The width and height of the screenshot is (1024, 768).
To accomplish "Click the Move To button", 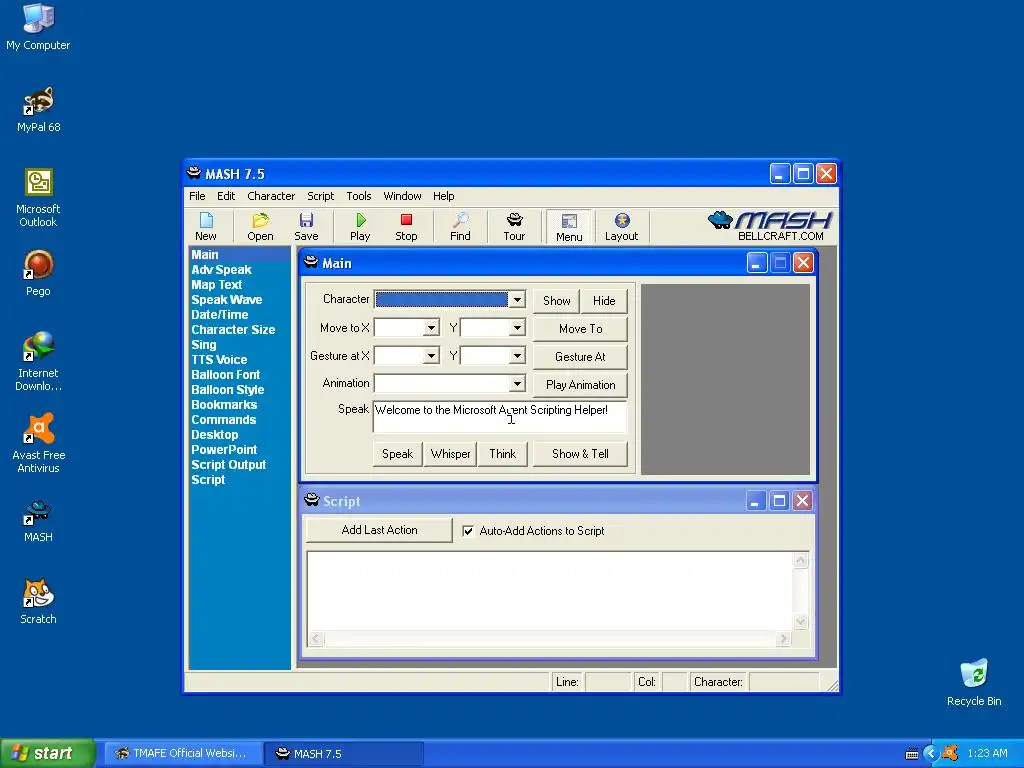I will pos(581,328).
